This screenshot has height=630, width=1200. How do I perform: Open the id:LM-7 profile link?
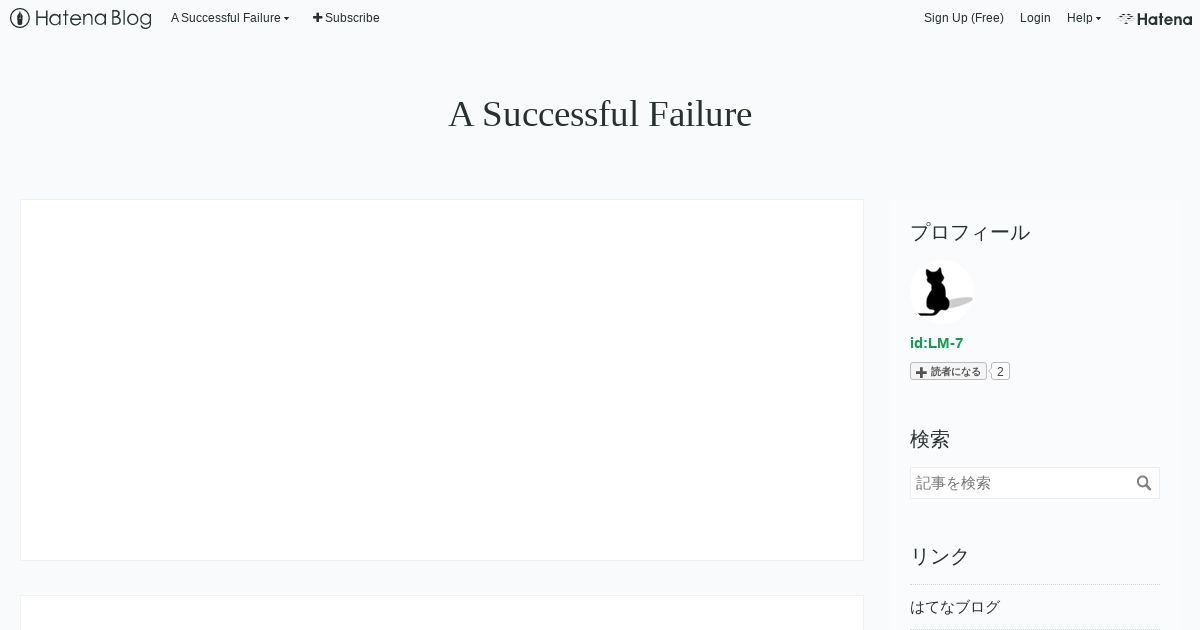936,343
